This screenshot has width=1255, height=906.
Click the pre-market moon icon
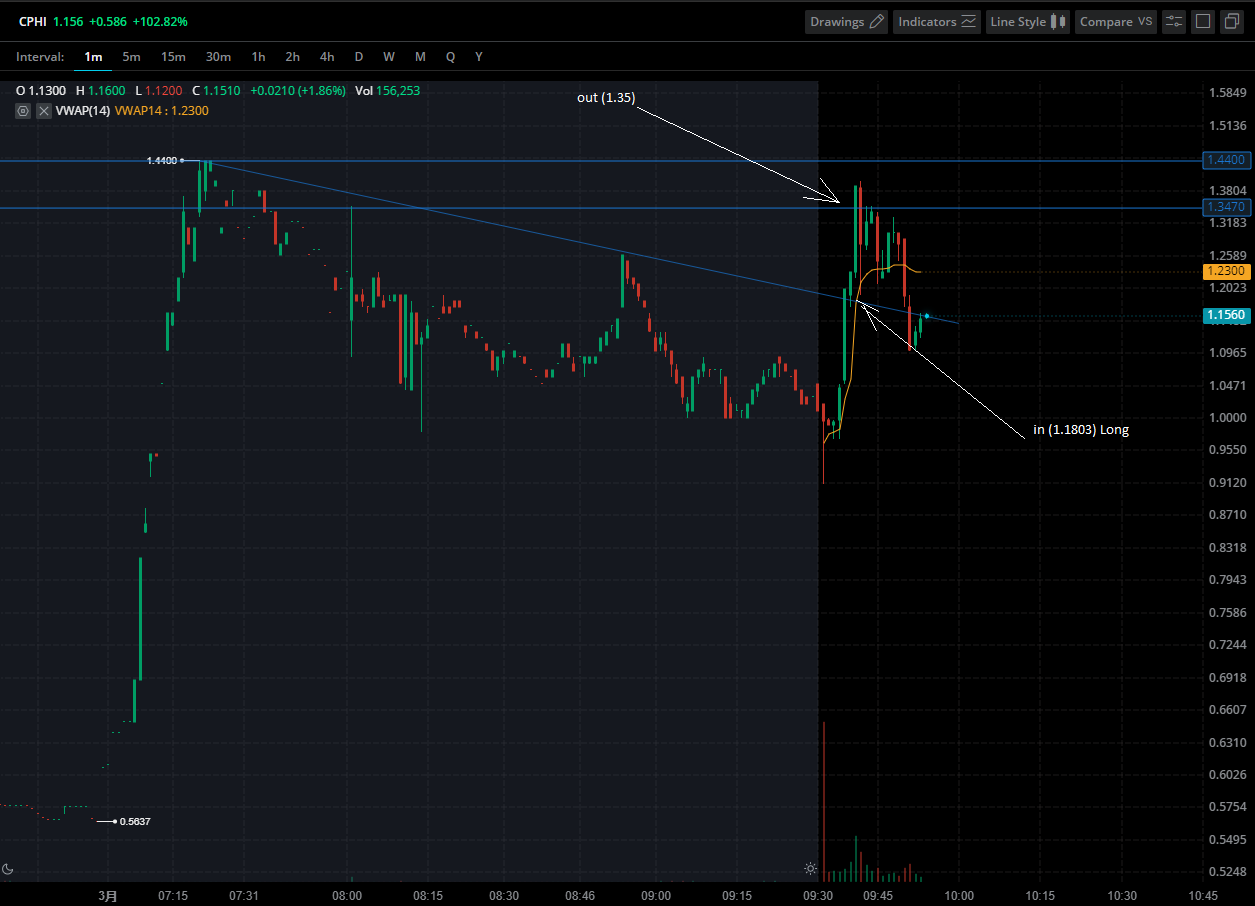(x=8, y=869)
